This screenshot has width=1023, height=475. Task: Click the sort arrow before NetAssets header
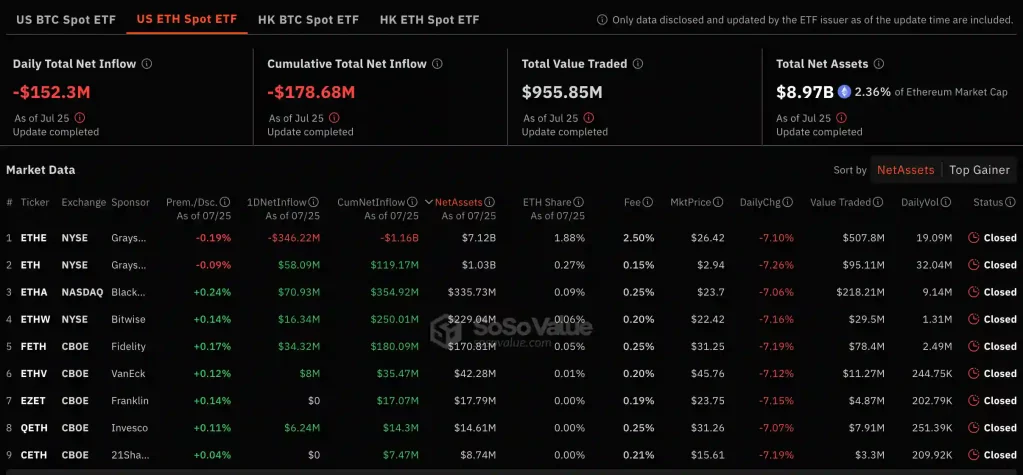pos(429,202)
